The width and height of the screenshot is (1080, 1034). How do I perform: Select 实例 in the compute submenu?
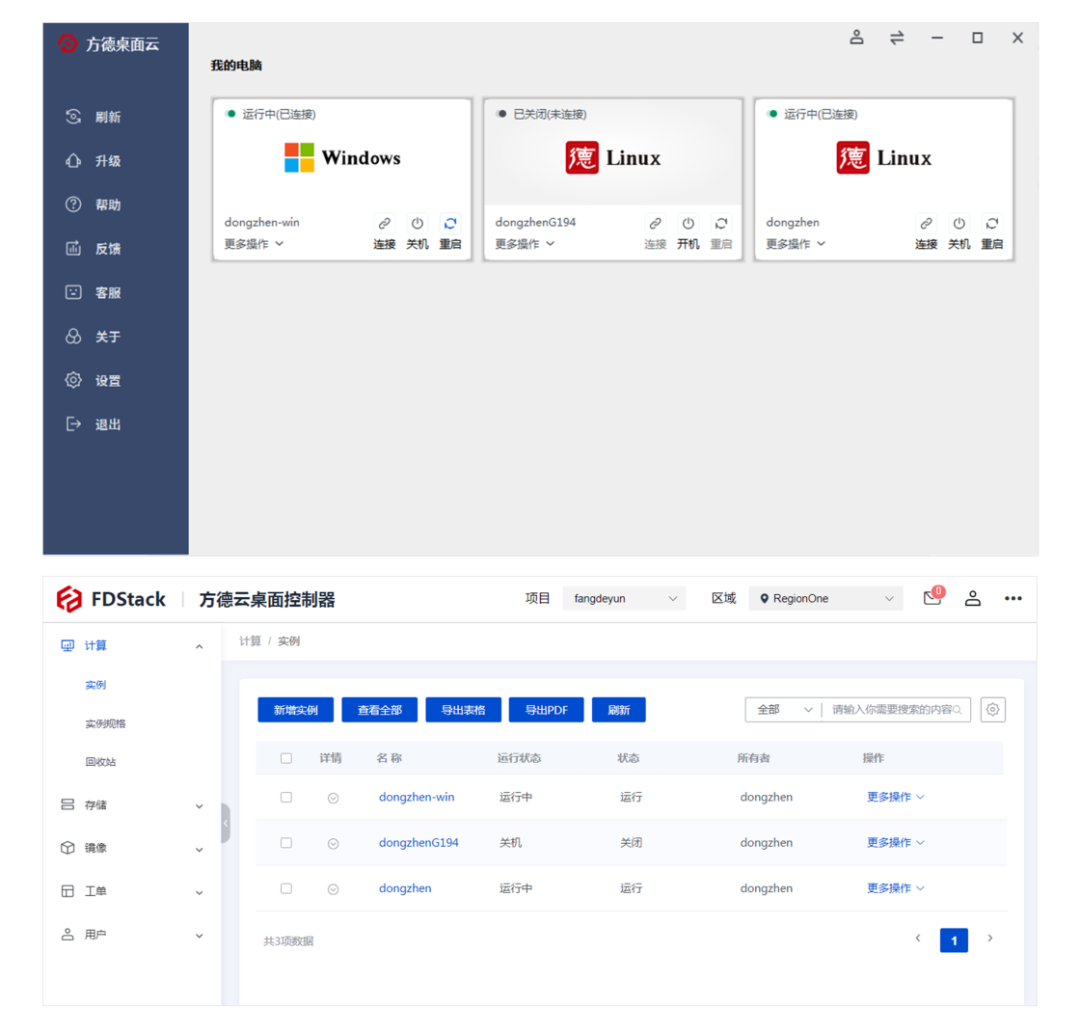pos(96,685)
